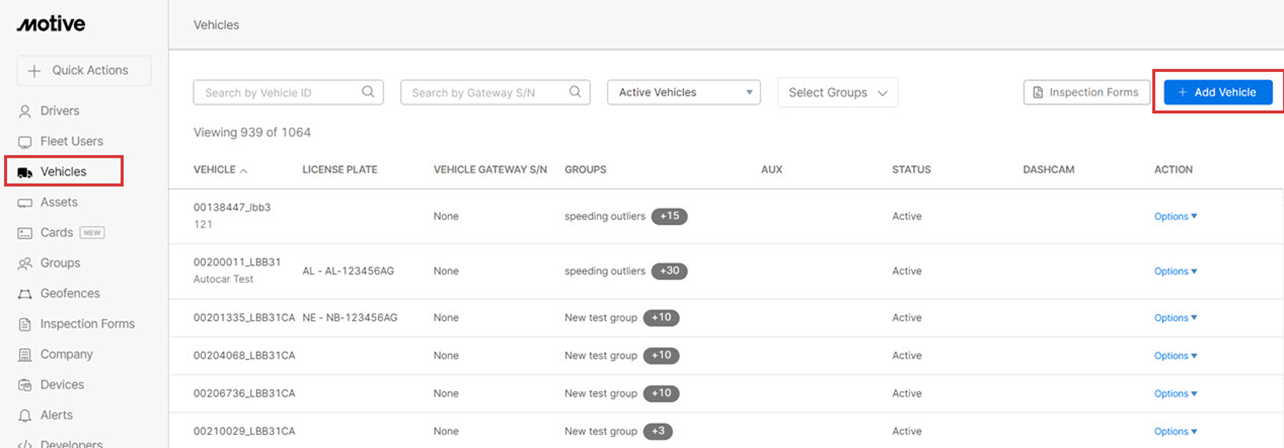Click the LICENSE PLATE column header
Screen dimensions: 1284x448
[x=340, y=170]
